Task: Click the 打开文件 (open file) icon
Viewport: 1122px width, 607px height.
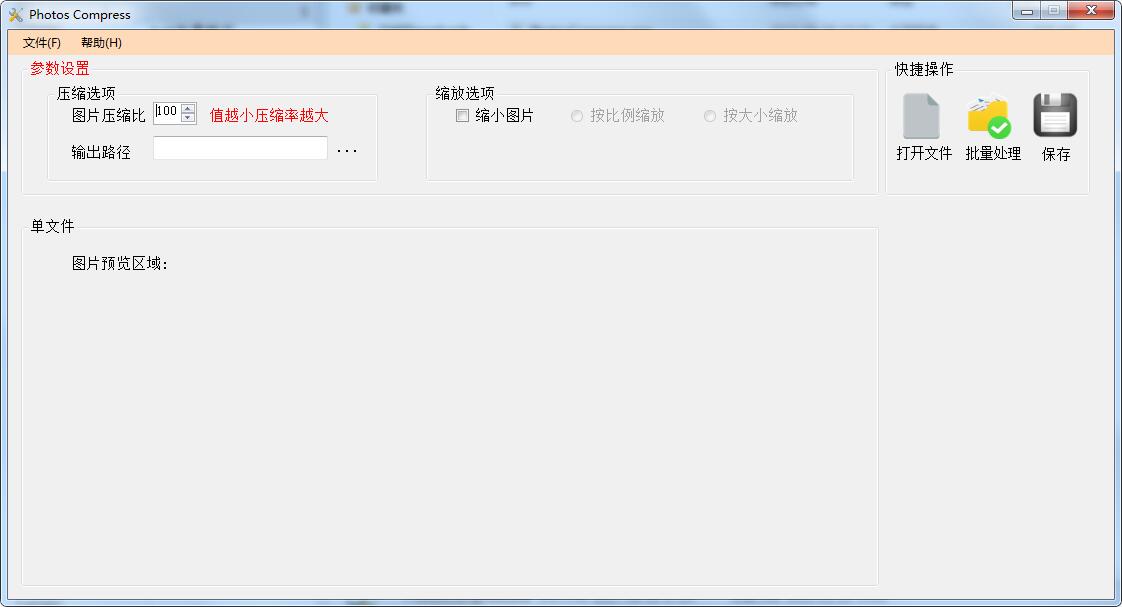Action: tap(921, 116)
